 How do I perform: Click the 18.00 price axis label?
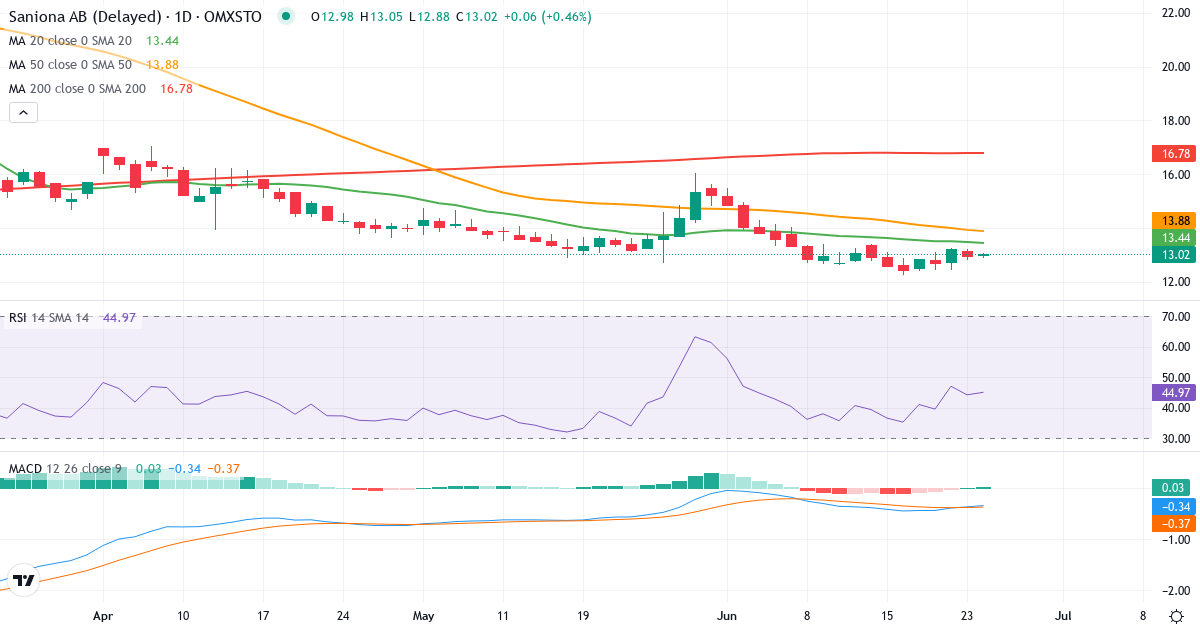point(1174,121)
